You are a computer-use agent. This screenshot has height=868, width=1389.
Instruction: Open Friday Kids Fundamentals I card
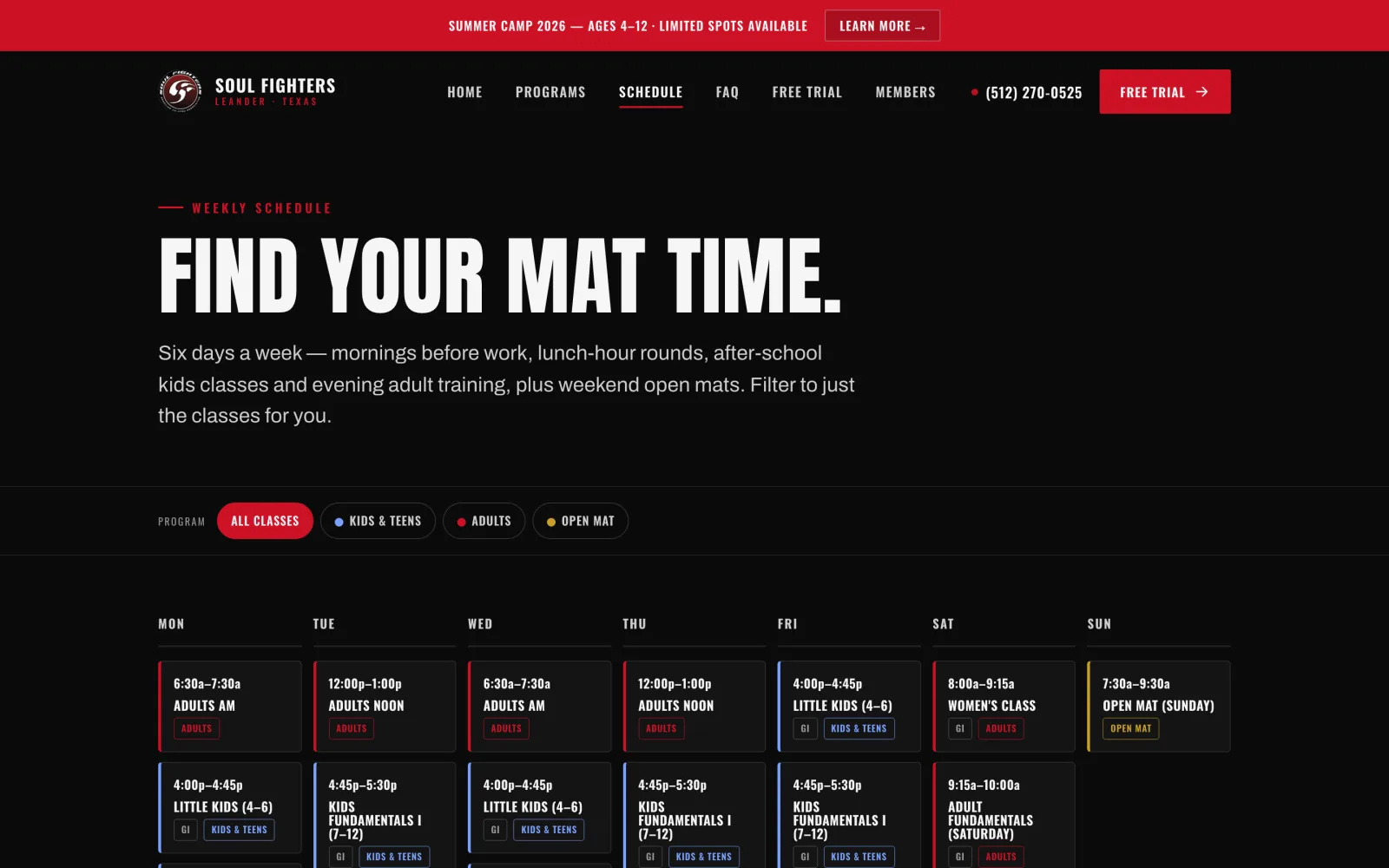[849, 815]
